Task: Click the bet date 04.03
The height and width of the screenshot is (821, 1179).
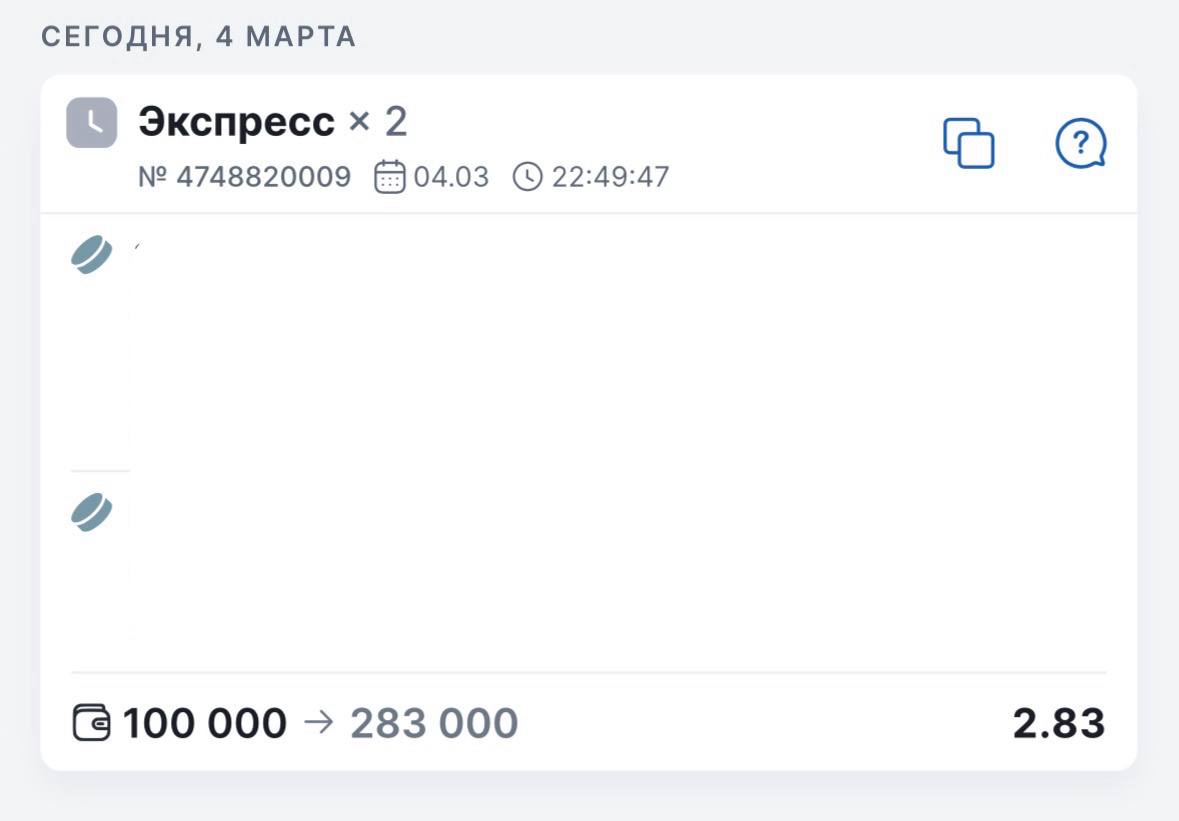Action: [x=451, y=177]
